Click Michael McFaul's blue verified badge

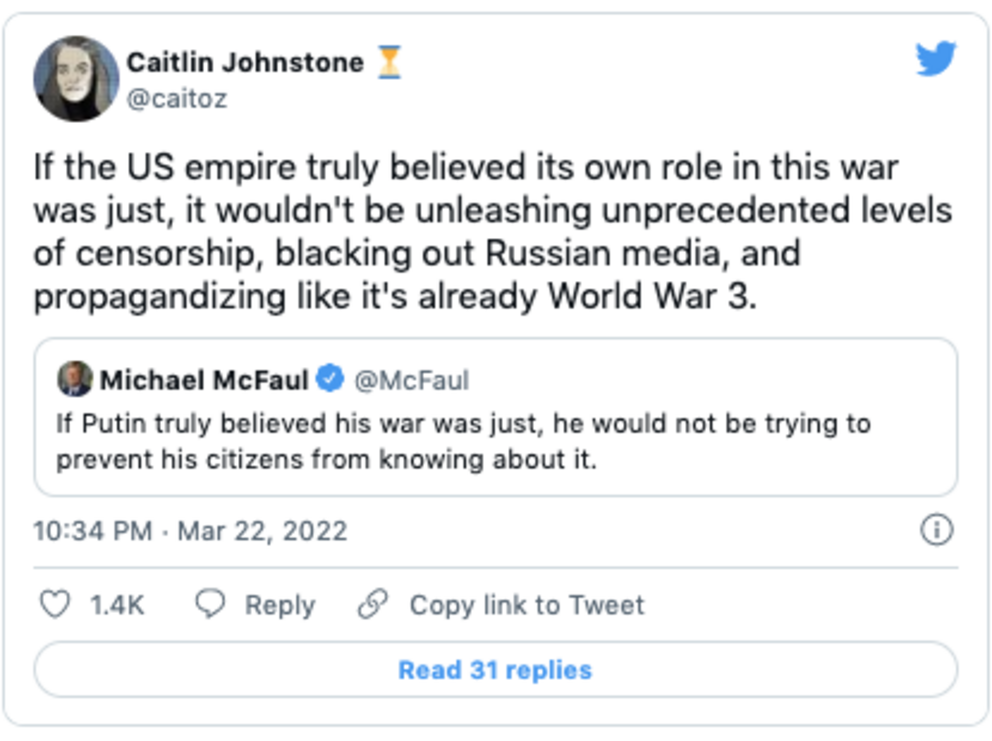(330, 380)
